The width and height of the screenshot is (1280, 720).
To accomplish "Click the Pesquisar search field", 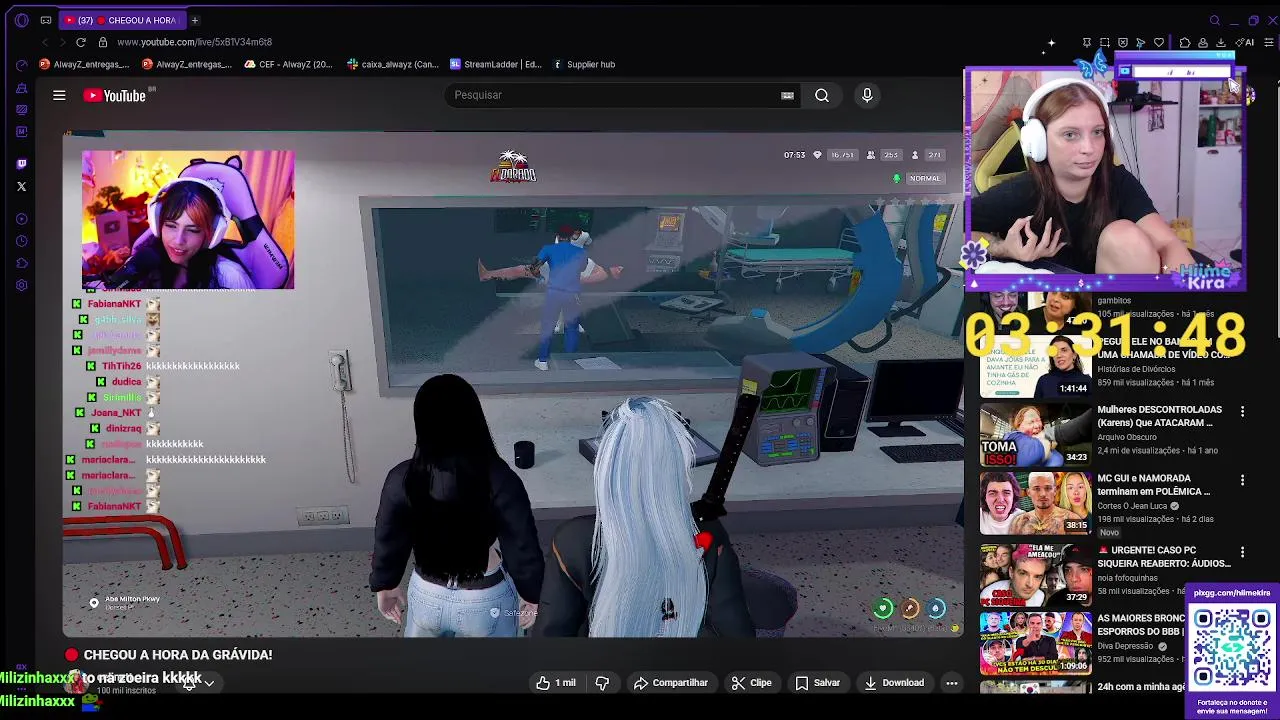I will point(610,95).
